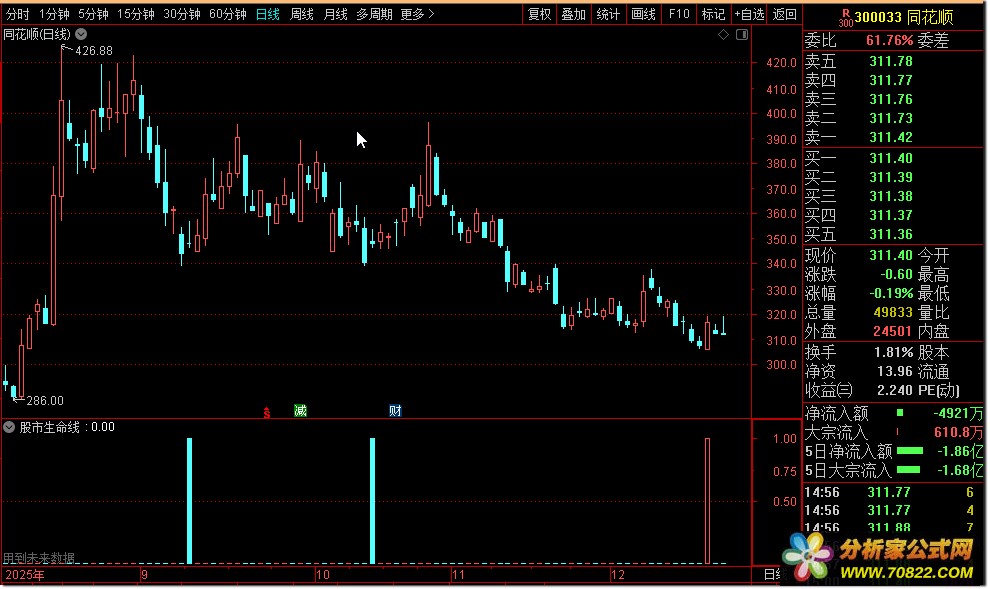Expand the 同花顺(日线) indicator dropdown arrow
Image resolution: width=990 pixels, height=589 pixels.
click(81, 34)
